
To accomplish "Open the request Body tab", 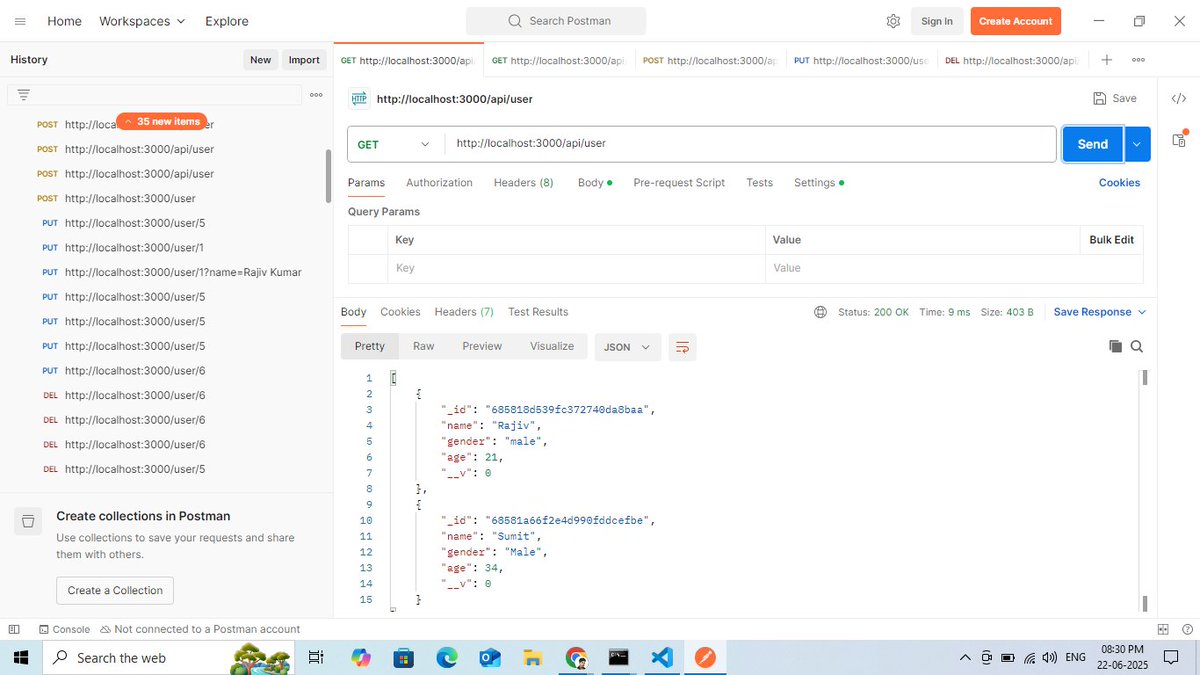I will [x=594, y=182].
